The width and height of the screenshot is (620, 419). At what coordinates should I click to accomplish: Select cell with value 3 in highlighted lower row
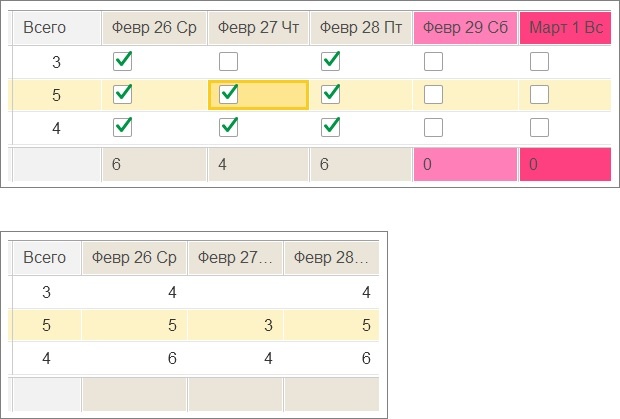click(235, 325)
